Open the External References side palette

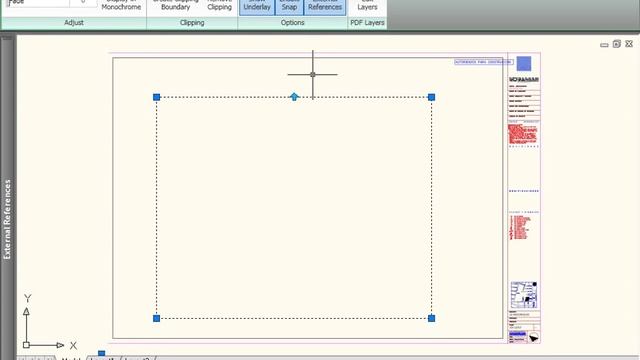pyautogui.click(x=7, y=219)
